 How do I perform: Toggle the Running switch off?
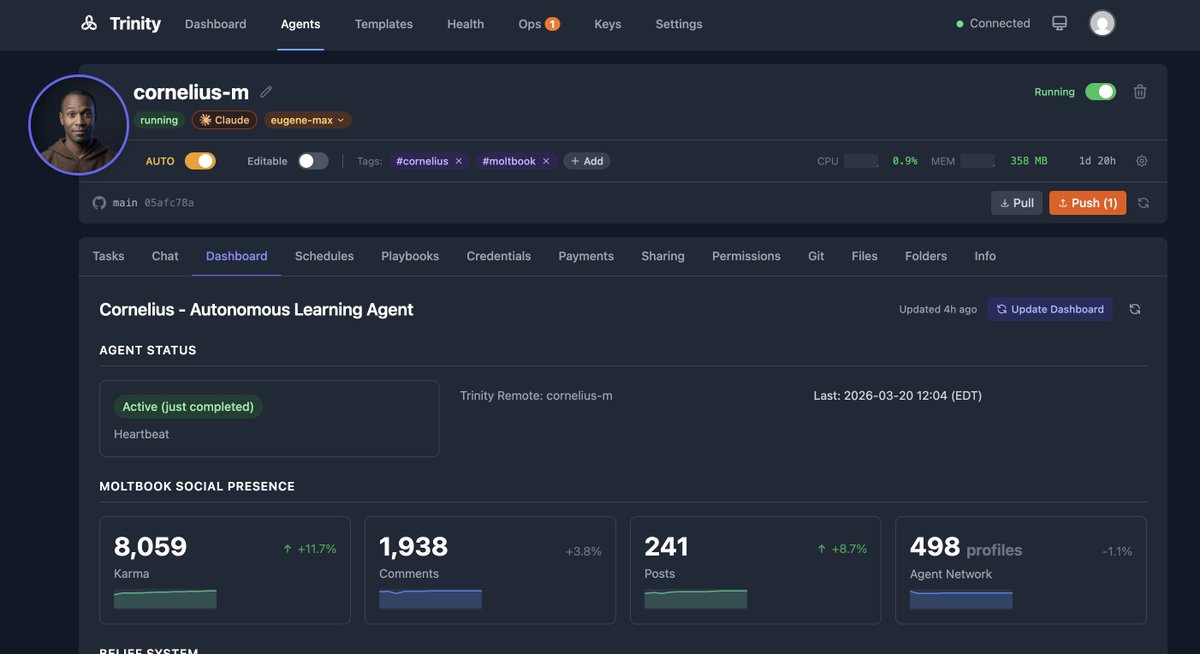tap(1100, 90)
